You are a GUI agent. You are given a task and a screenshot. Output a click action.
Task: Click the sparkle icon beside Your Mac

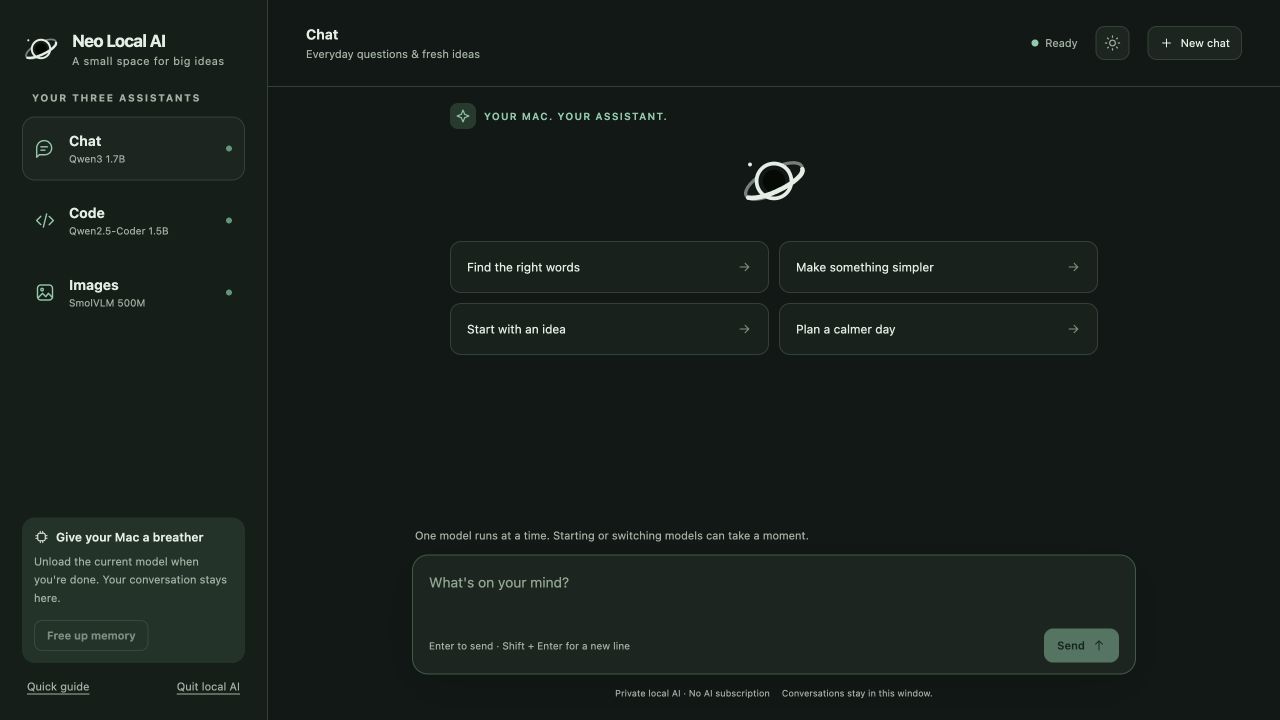point(463,116)
